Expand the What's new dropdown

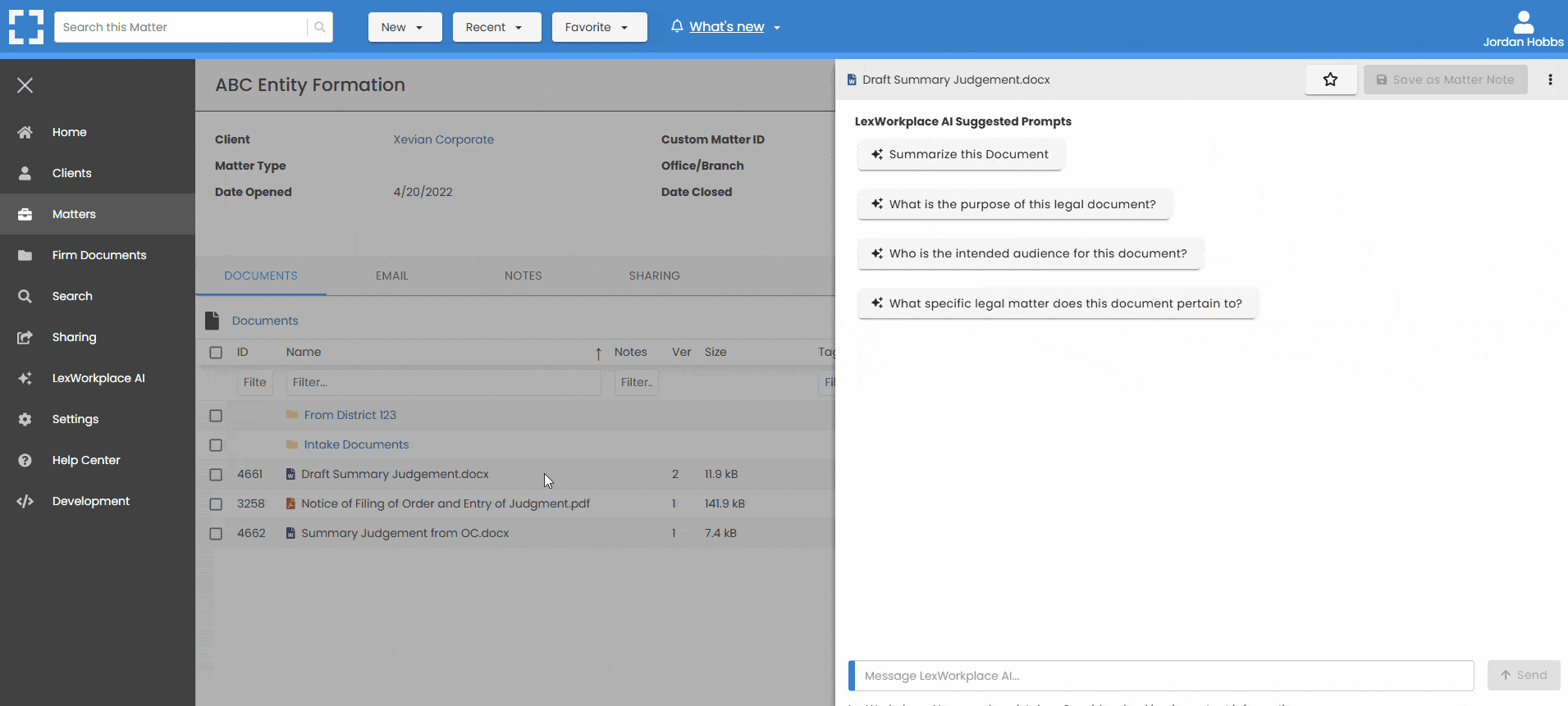tap(776, 27)
